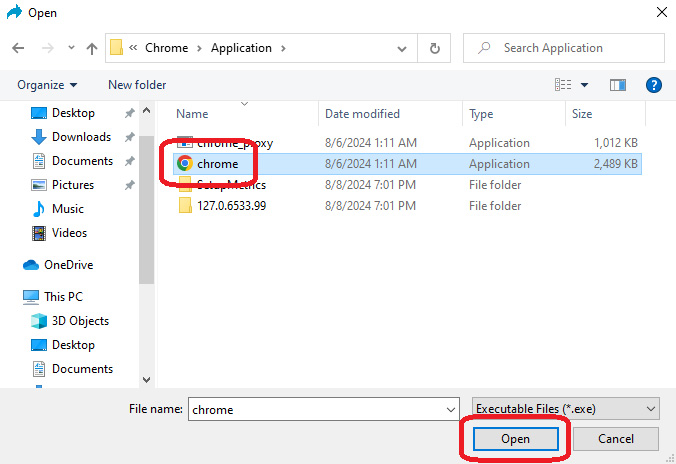
Task: Click the pin beside Downloads
Action: coord(129,138)
